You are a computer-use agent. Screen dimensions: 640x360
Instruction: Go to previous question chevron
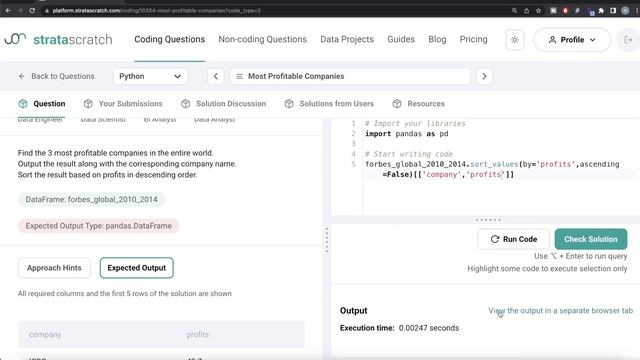(216, 76)
